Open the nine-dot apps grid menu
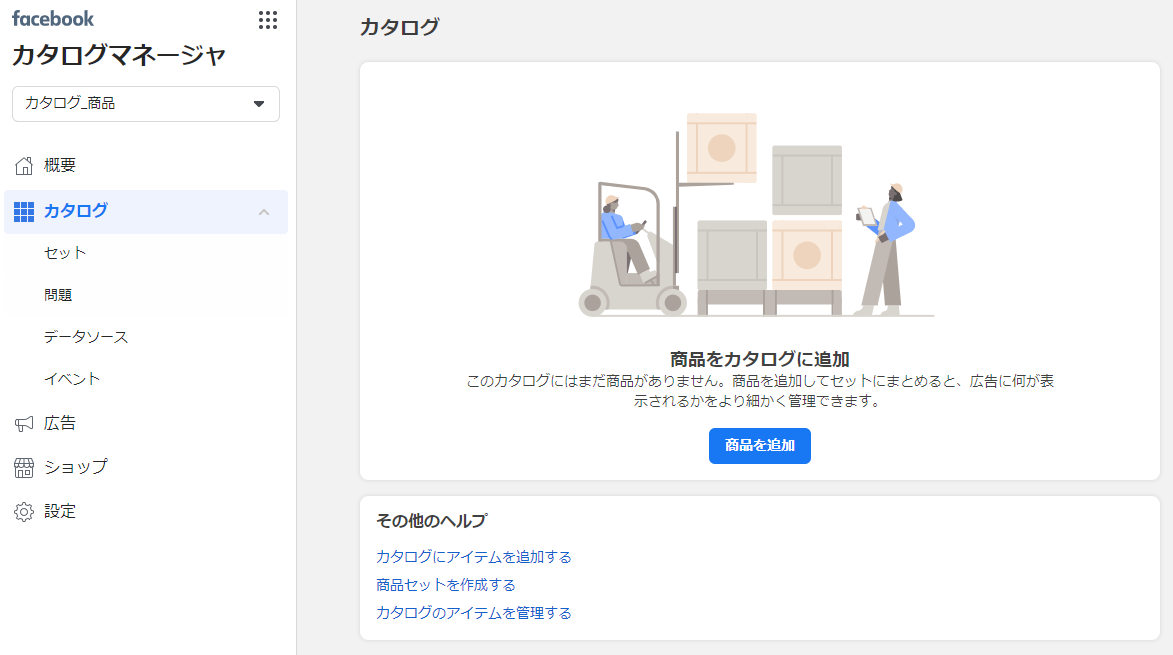The image size is (1173, 655). click(x=268, y=20)
